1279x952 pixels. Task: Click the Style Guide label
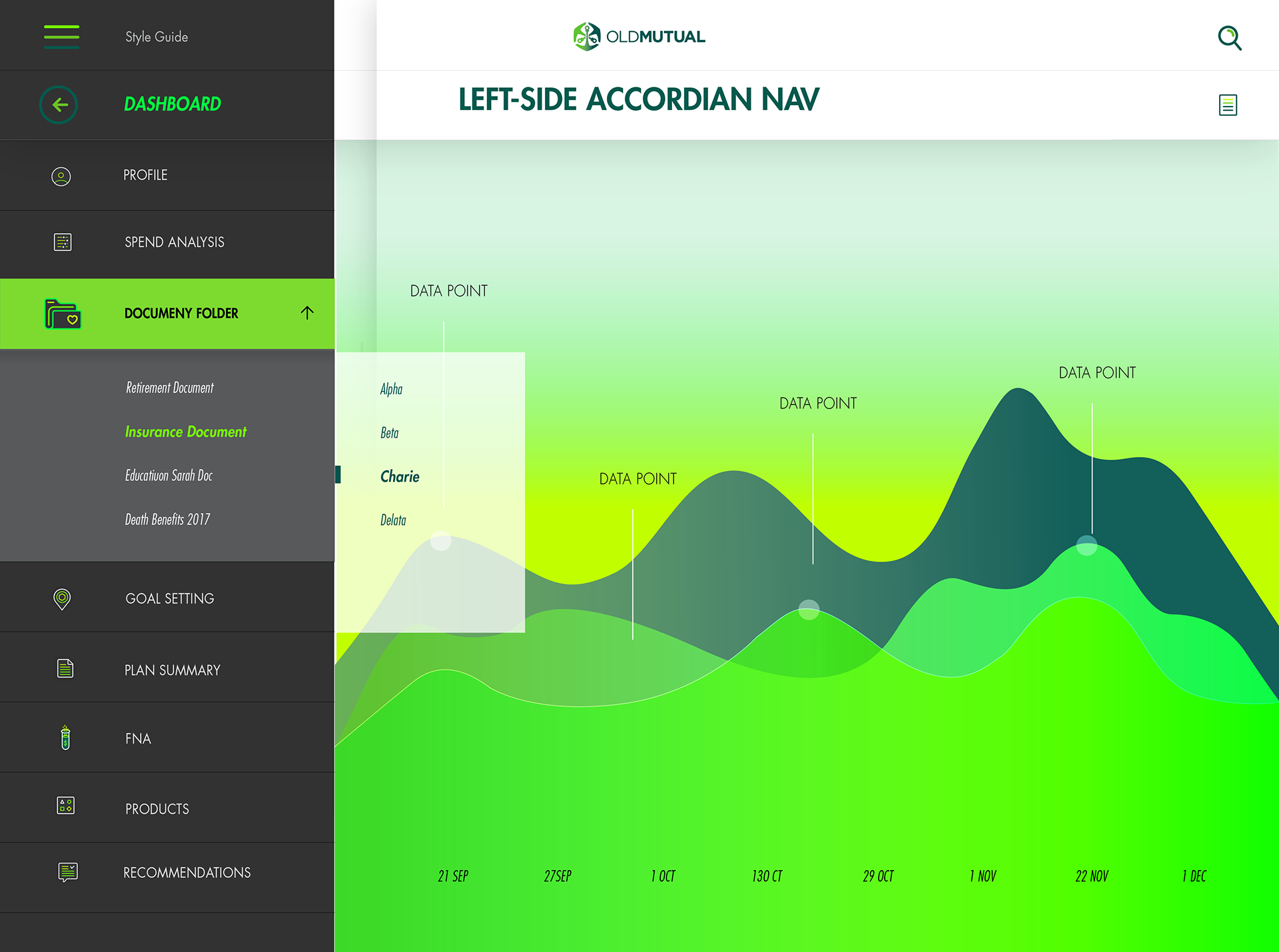[x=157, y=37]
